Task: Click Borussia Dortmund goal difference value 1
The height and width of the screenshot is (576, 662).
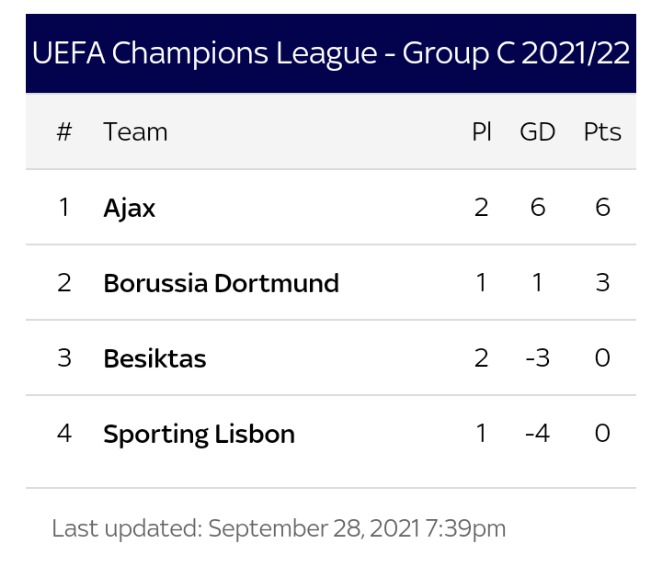Action: point(537,283)
